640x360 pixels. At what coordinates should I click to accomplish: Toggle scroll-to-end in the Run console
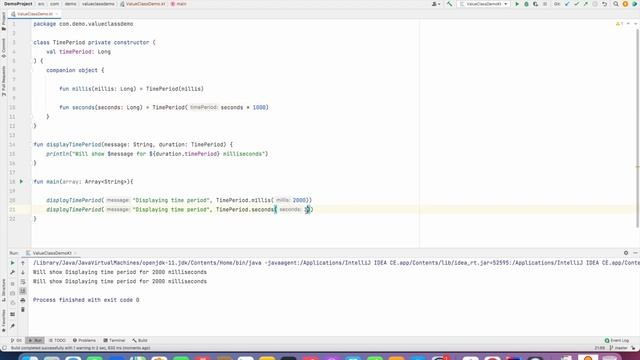[23, 291]
